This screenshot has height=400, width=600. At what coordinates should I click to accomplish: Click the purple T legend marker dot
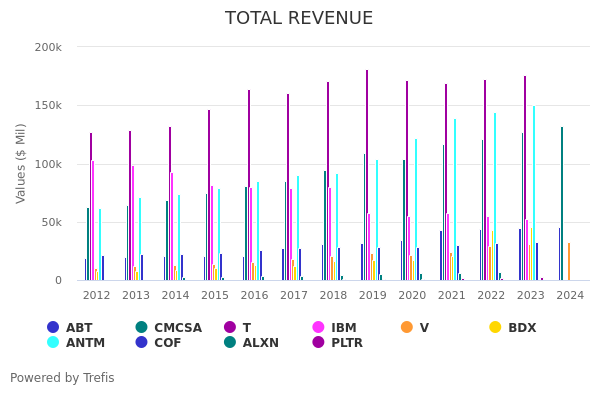click(230, 328)
